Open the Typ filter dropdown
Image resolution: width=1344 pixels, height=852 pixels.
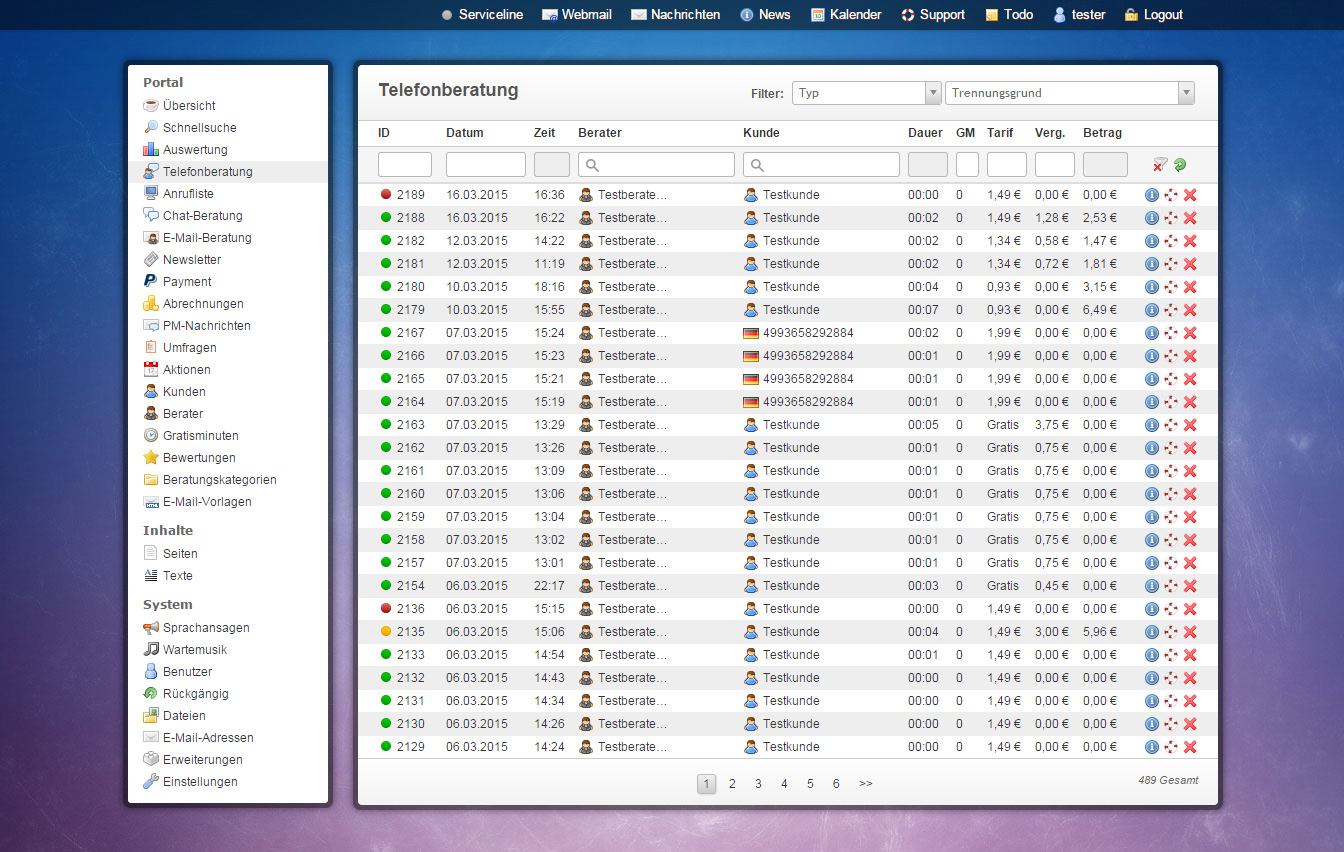tap(867, 93)
